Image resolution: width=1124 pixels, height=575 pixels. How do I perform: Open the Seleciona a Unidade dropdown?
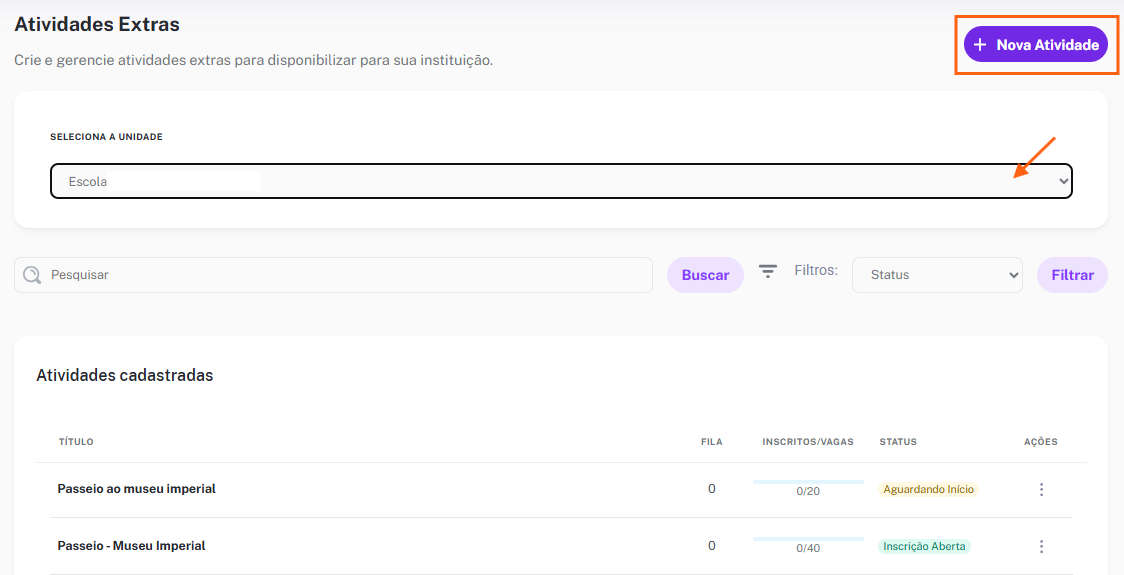point(561,181)
